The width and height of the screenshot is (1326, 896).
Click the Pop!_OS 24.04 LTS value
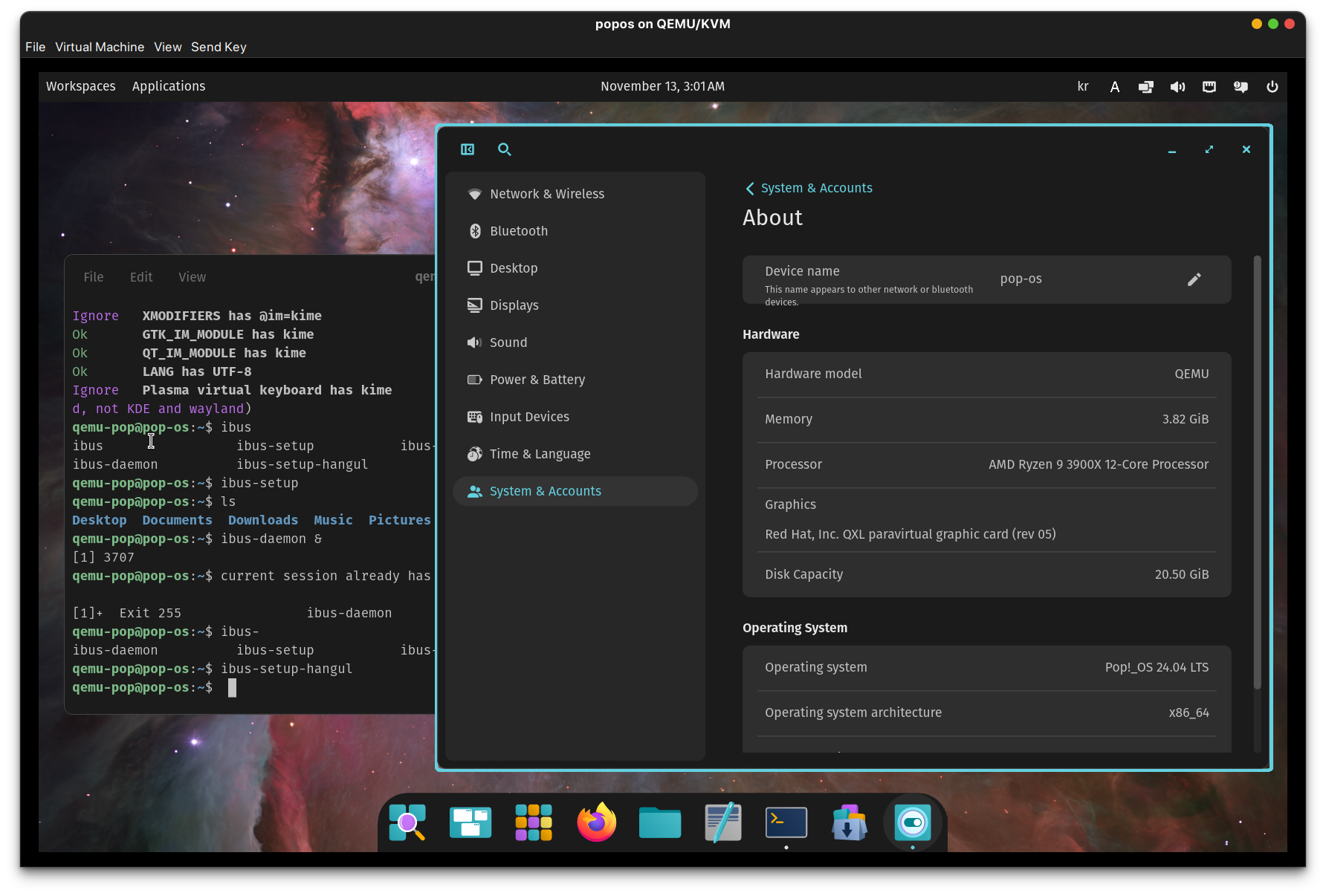tap(1157, 667)
